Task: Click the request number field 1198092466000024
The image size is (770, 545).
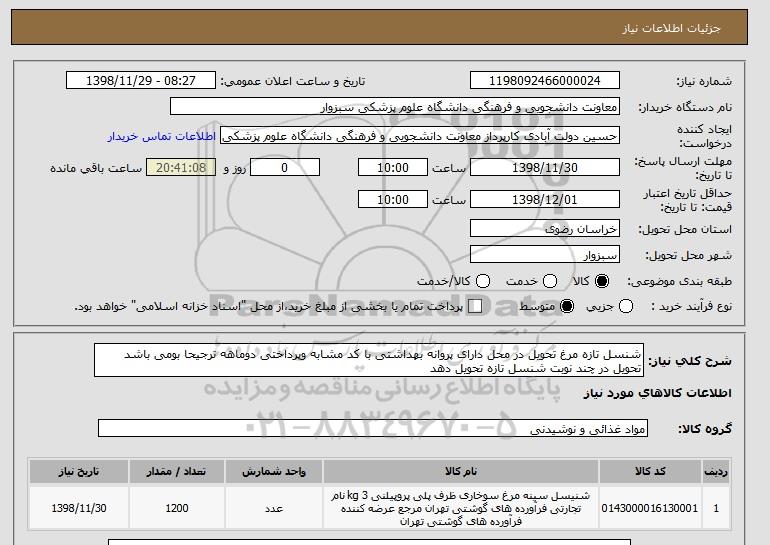Action: point(545,81)
